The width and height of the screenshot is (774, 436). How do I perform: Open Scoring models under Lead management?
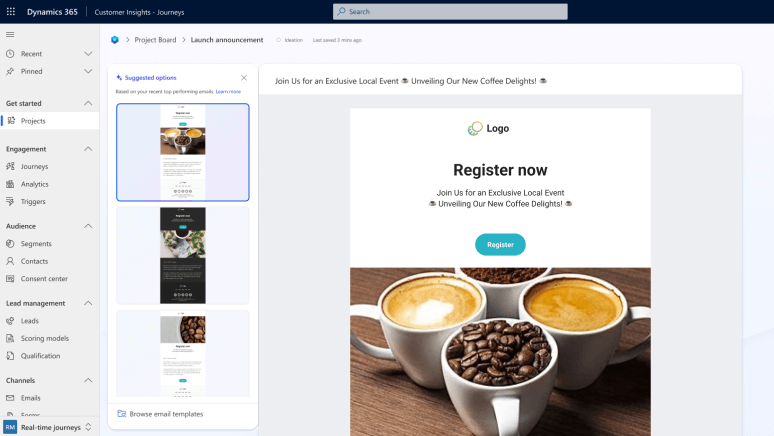pos(44,338)
